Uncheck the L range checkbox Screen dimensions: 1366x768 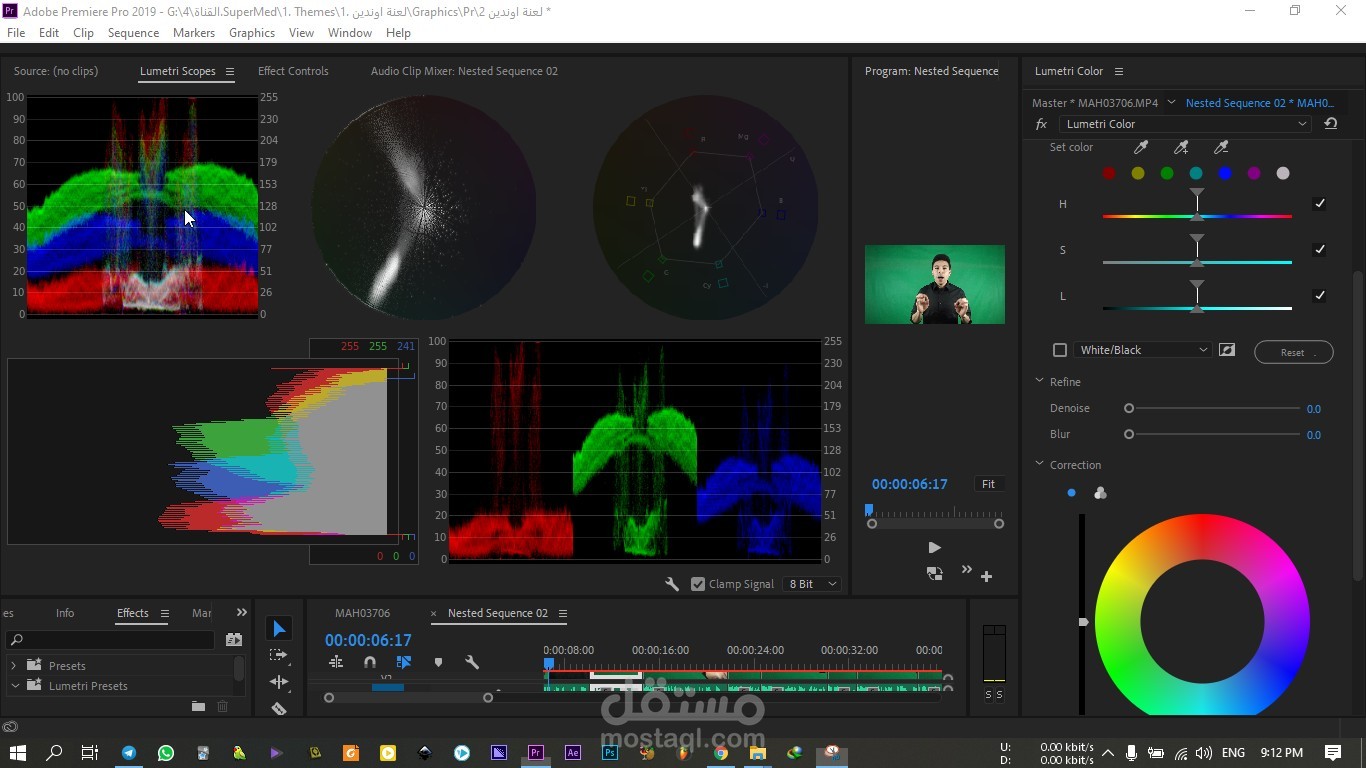(1320, 296)
